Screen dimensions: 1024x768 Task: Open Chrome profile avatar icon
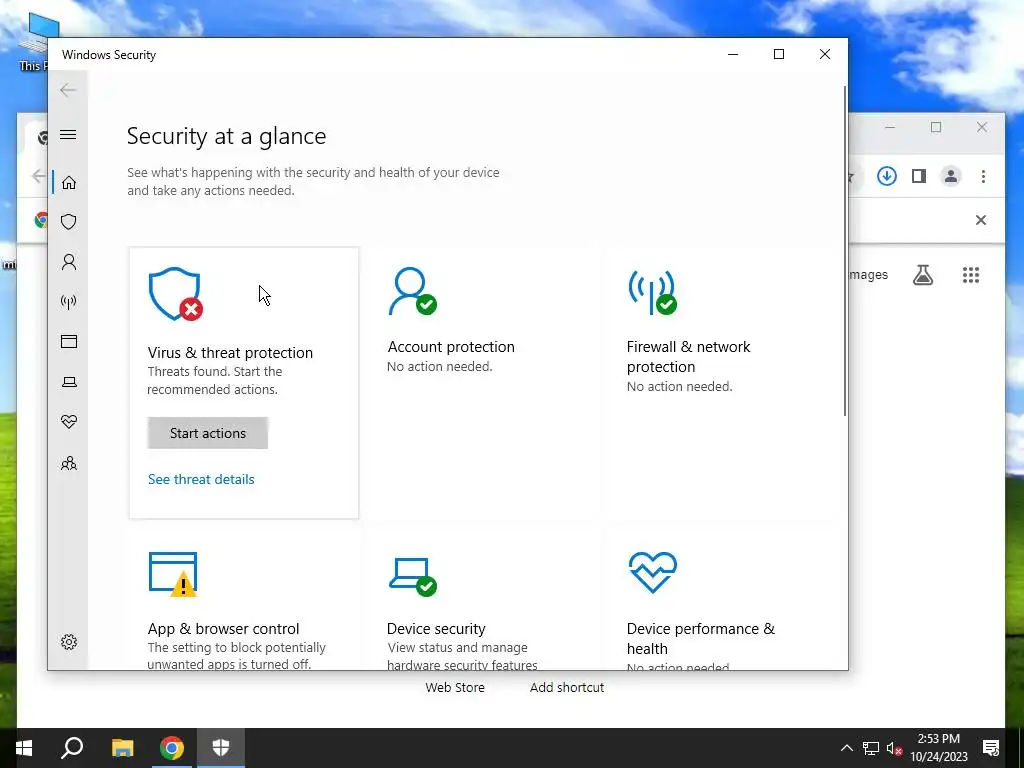[x=951, y=176]
